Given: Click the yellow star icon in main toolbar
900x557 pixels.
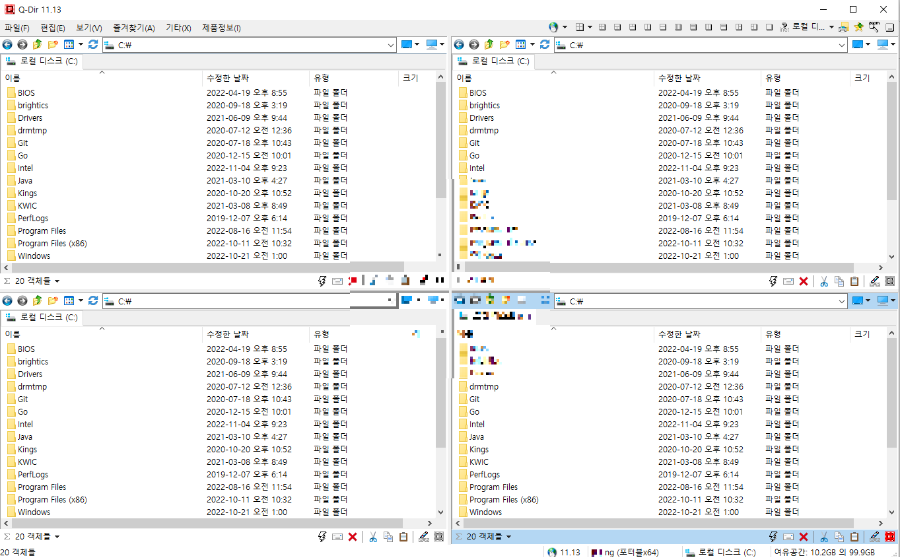Looking at the screenshot, I should click(x=859, y=27).
